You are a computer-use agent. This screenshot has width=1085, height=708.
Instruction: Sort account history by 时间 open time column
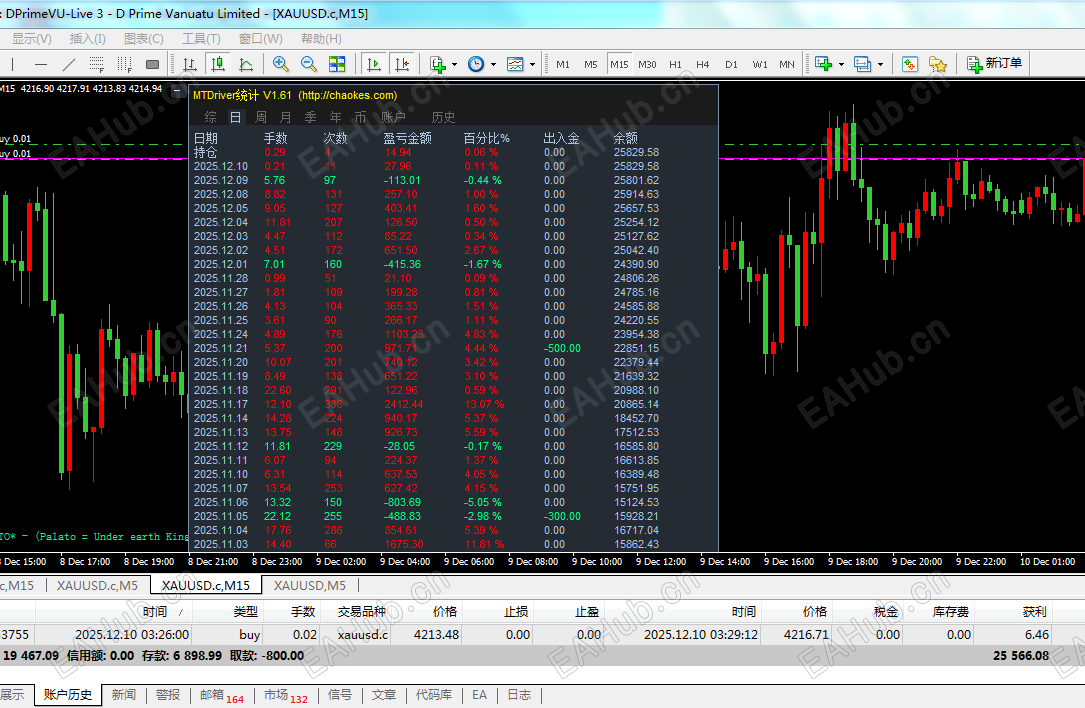click(113, 612)
